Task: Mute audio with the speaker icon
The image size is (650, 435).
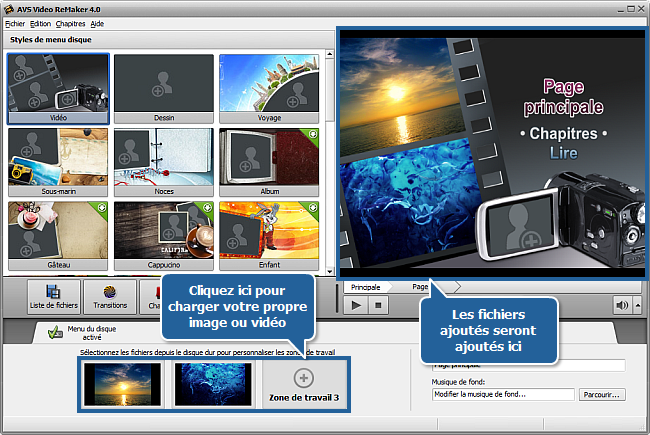Action: tap(622, 306)
